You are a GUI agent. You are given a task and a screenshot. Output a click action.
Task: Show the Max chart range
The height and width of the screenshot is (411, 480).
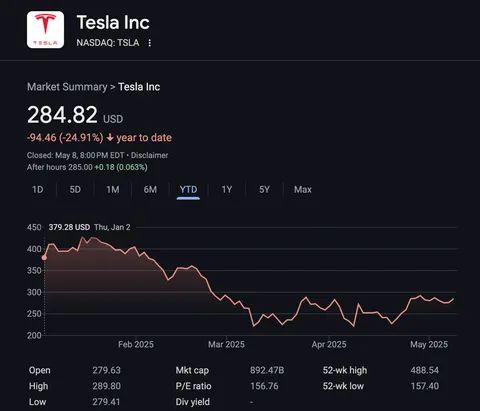303,190
